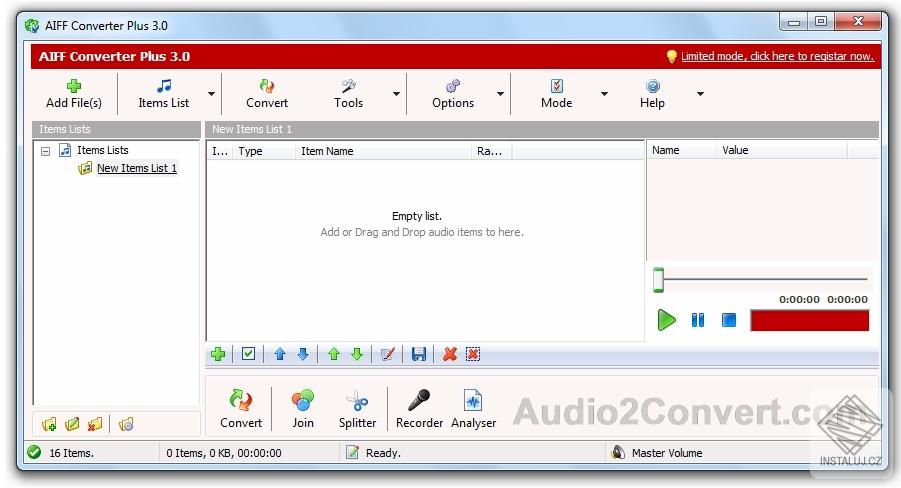Click the rename-list folder pencil icon
Image resolution: width=901 pixels, height=488 pixels.
72,424
